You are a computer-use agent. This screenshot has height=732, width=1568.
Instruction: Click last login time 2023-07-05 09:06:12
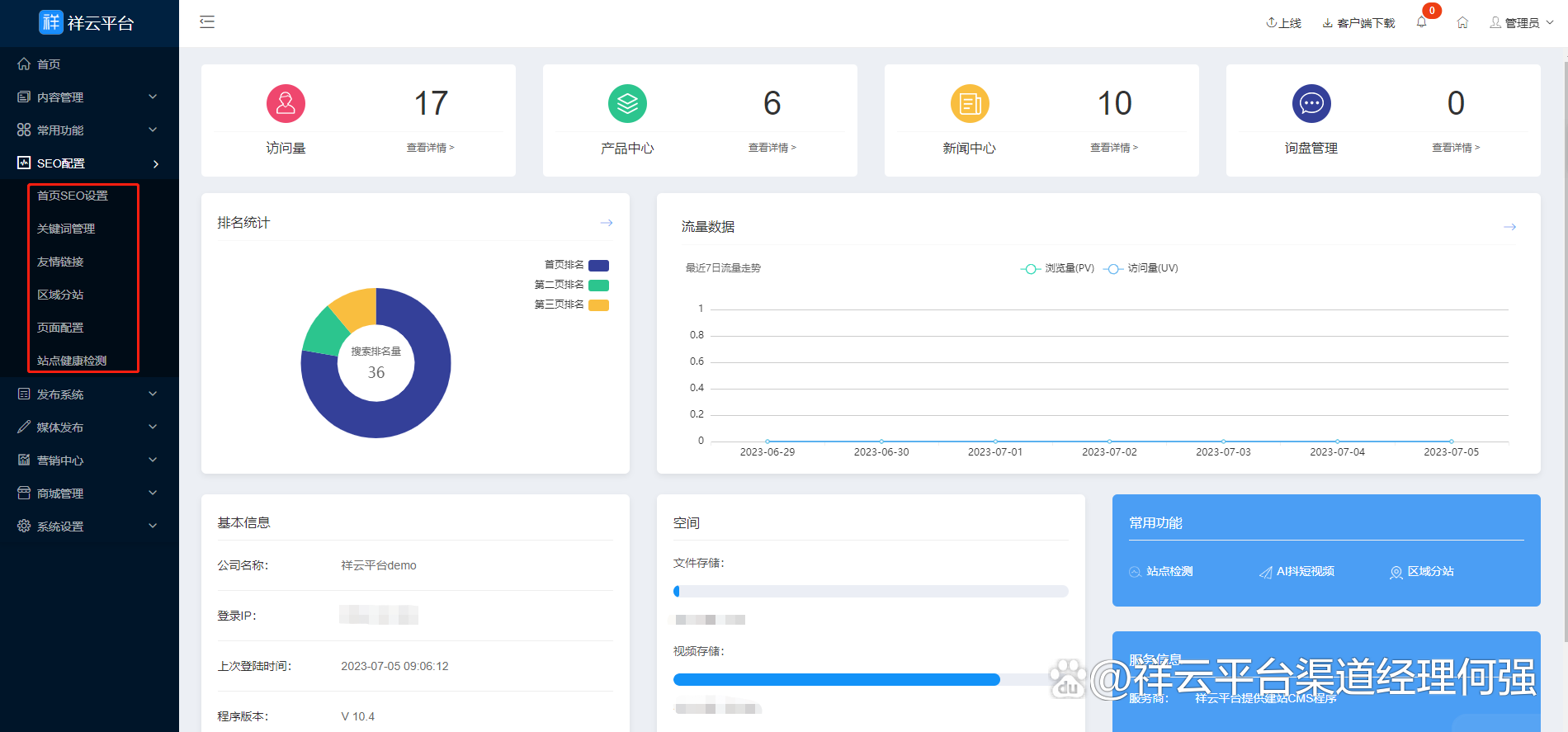coord(394,666)
